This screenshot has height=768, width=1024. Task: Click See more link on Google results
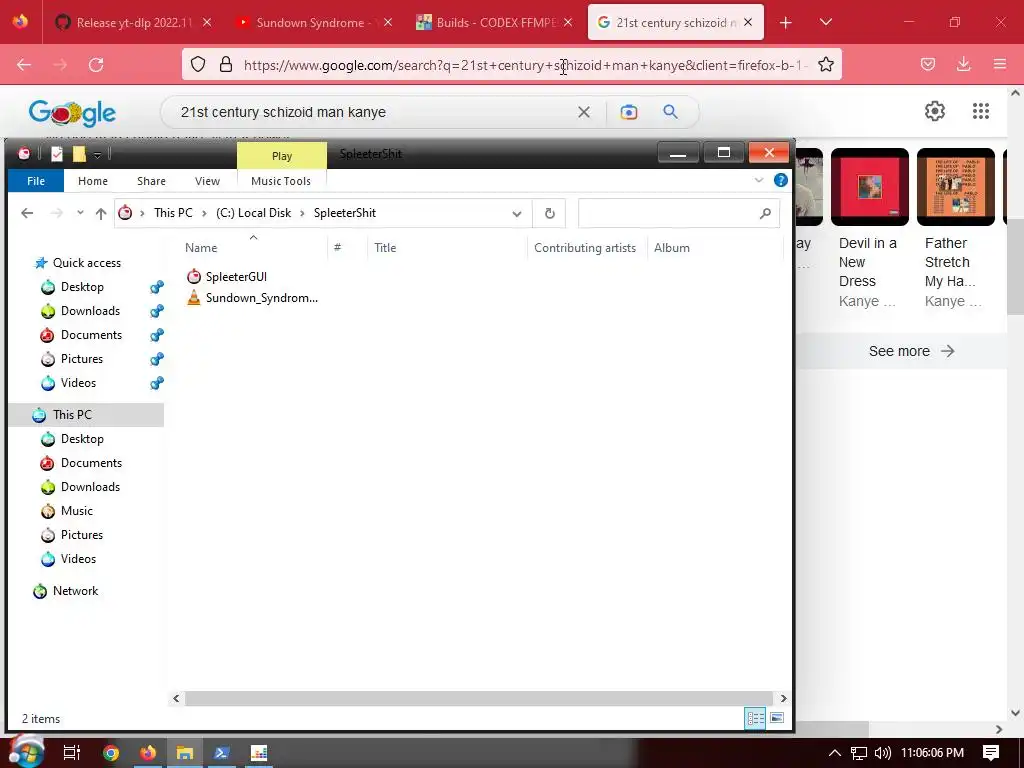click(911, 351)
